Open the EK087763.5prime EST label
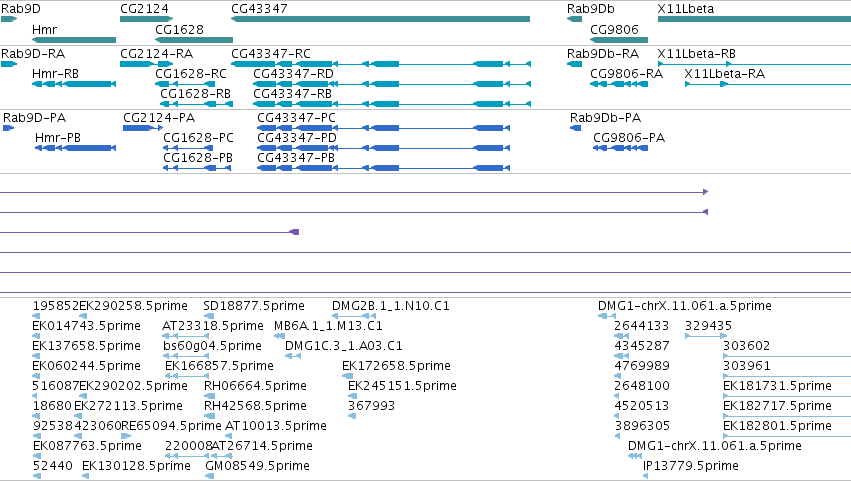 click(x=87, y=446)
